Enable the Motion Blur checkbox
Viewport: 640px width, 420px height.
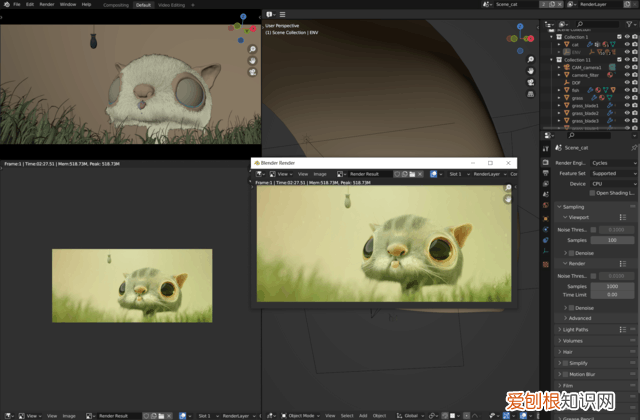tap(566, 375)
